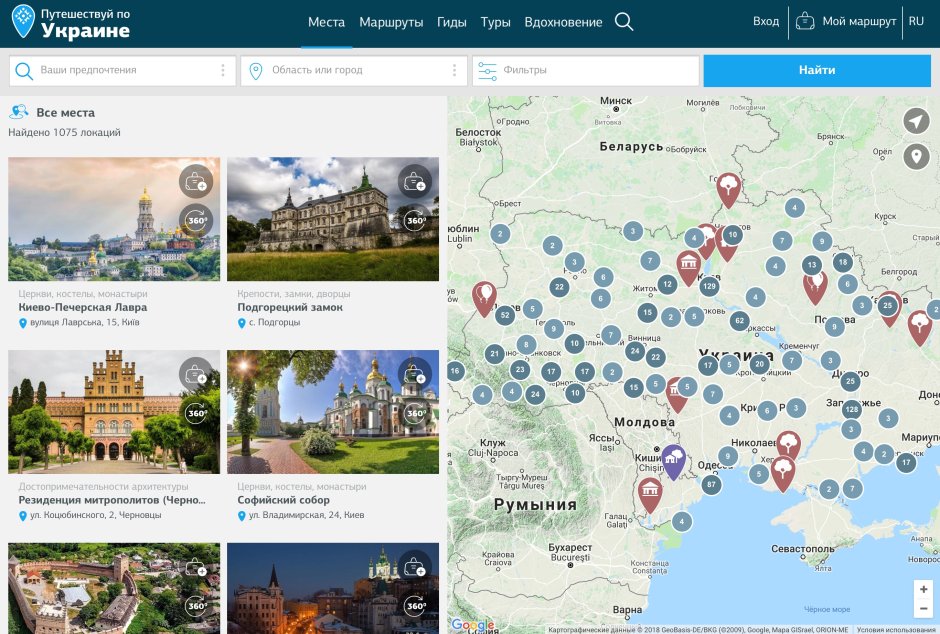Click the cluster marker labeled 87 near Odessa
Screen dimensions: 940x634
[x=711, y=484]
